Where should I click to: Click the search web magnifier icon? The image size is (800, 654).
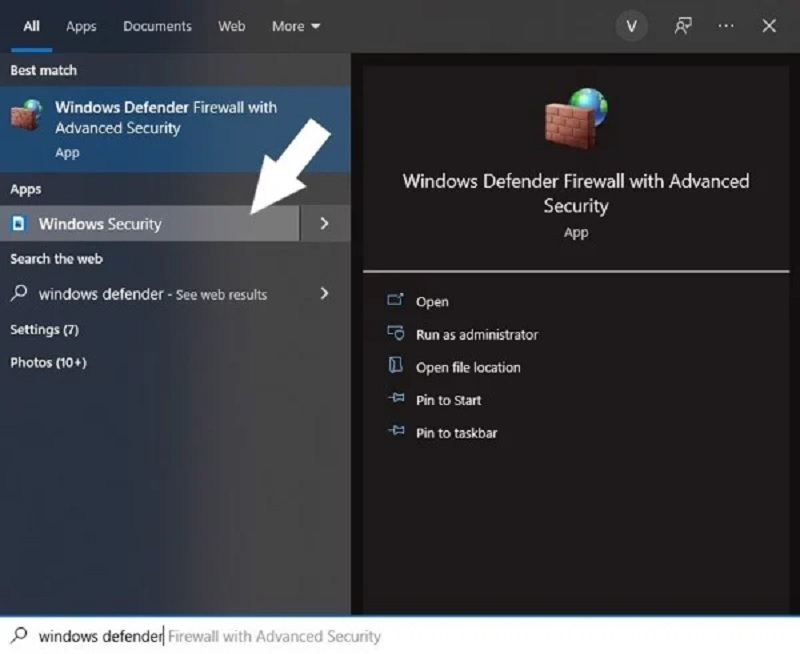(x=19, y=294)
